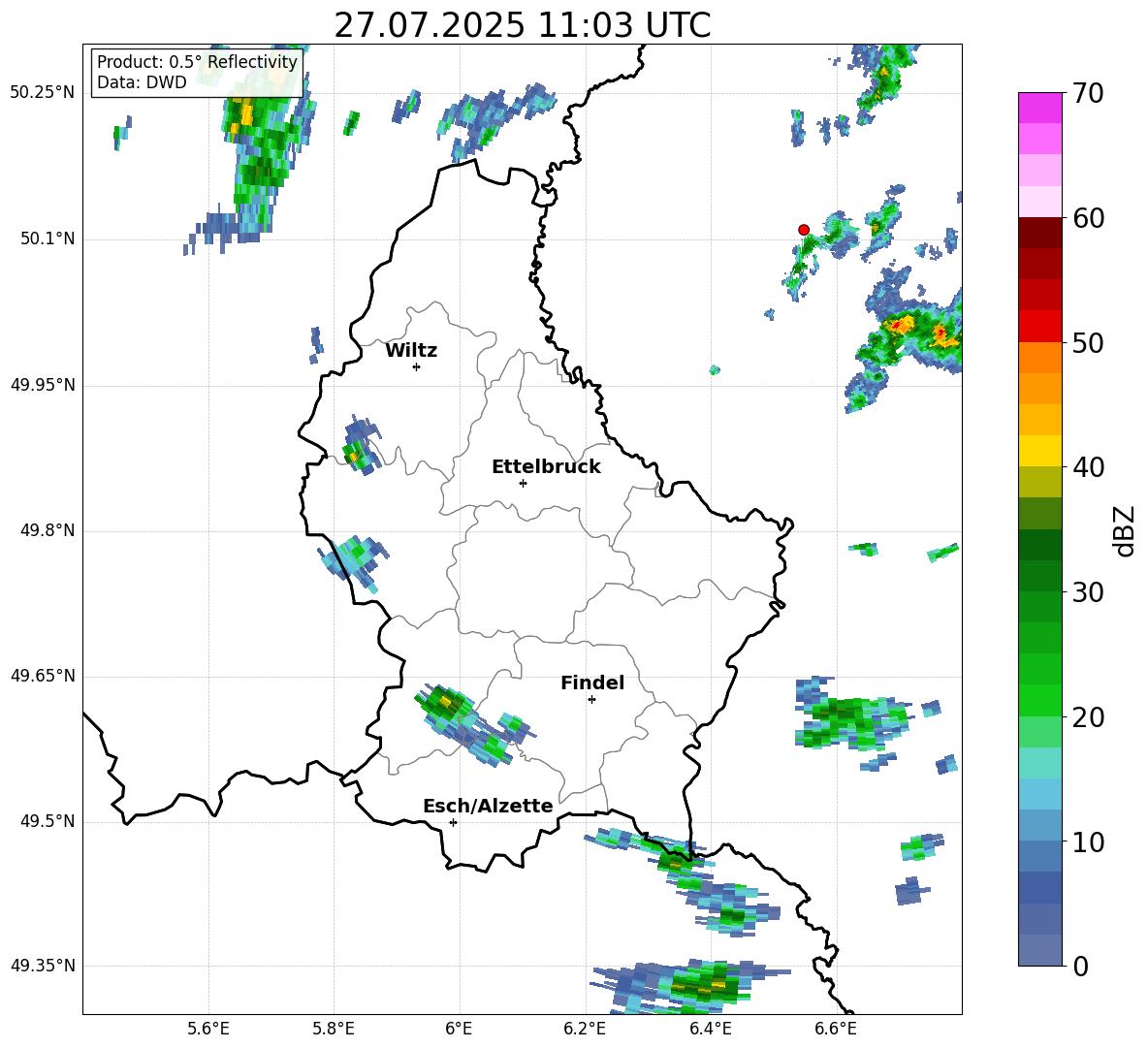Click the 6°E longitude tick label

tap(459, 1029)
